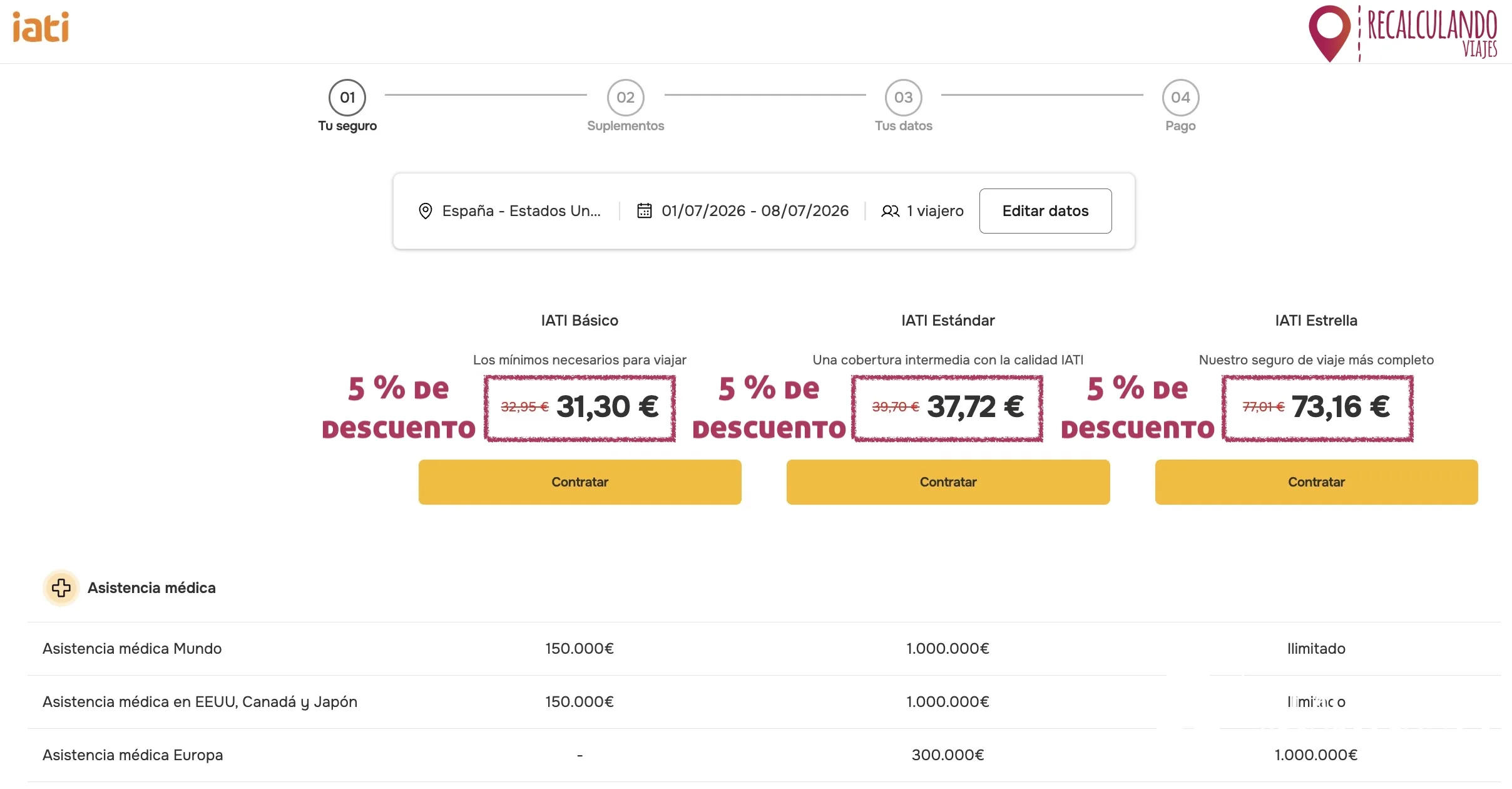The image size is (1512, 789).
Task: Click Estándar 1.000.000€ in EEUU, Canadá y Japón row
Action: 948,702
